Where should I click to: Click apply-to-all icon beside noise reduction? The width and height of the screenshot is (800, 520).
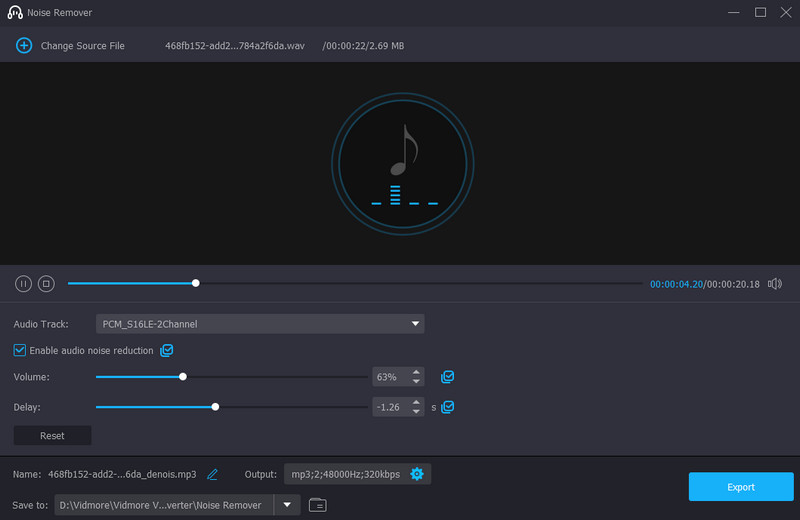coord(167,351)
